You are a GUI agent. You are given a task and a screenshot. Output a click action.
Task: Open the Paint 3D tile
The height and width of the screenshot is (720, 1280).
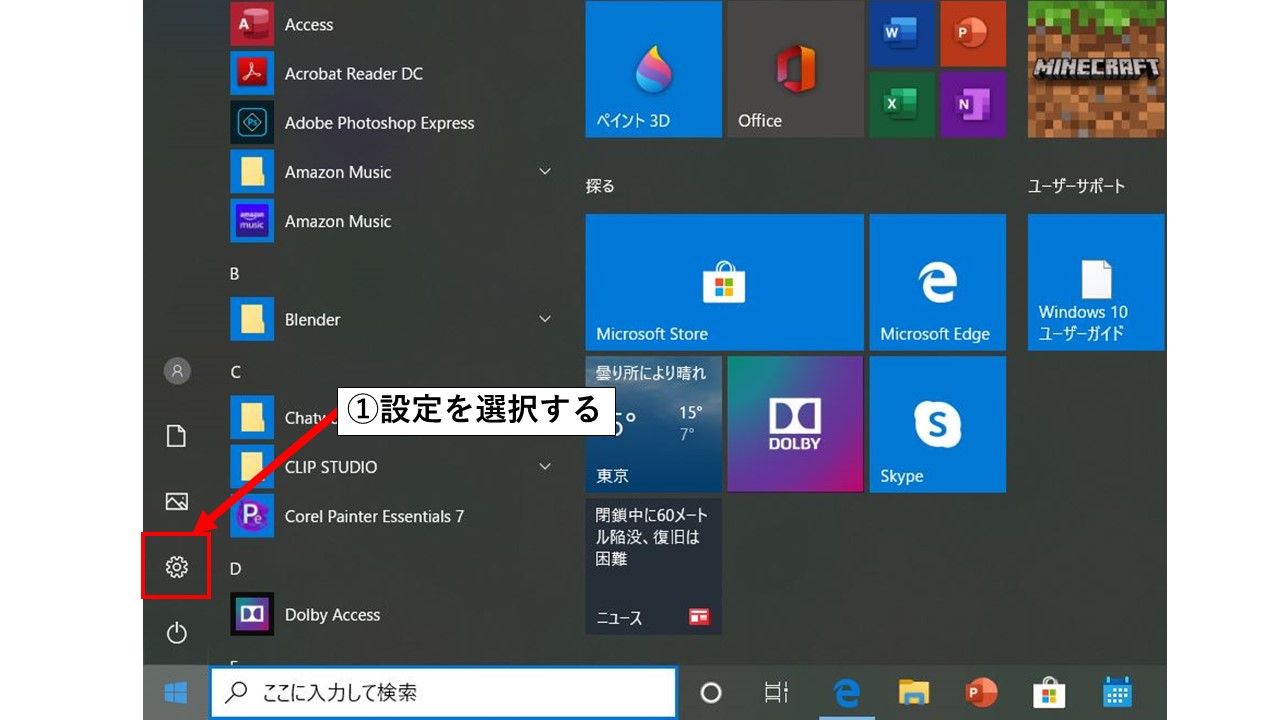[653, 69]
